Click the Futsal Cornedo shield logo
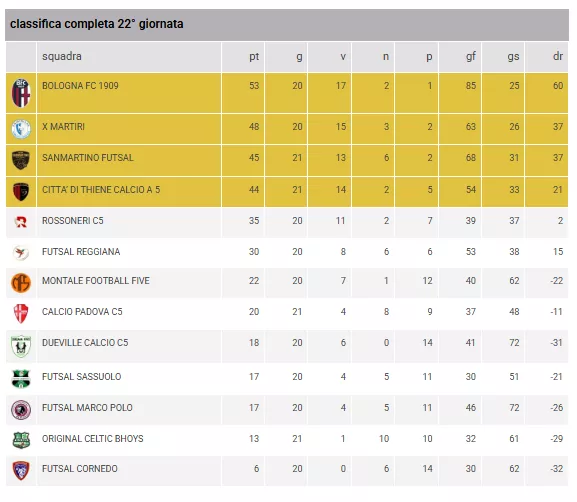The width and height of the screenshot is (577, 502). [x=21, y=470]
